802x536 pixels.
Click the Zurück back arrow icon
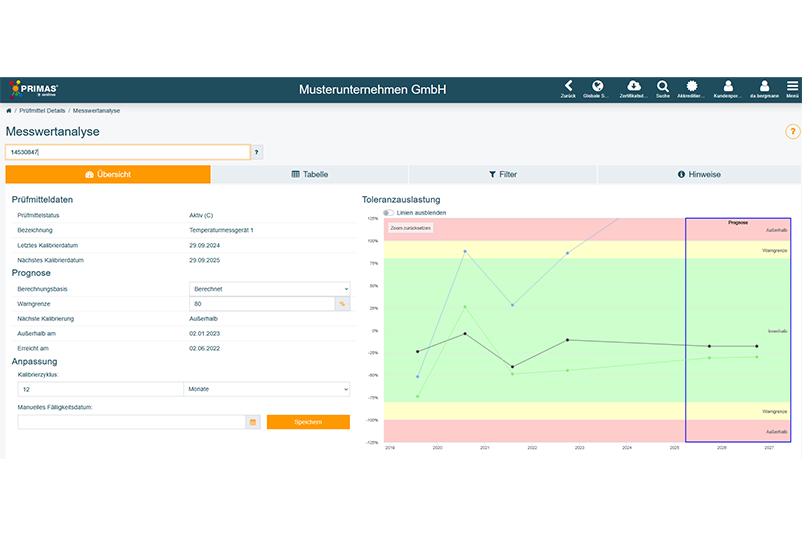point(568,87)
